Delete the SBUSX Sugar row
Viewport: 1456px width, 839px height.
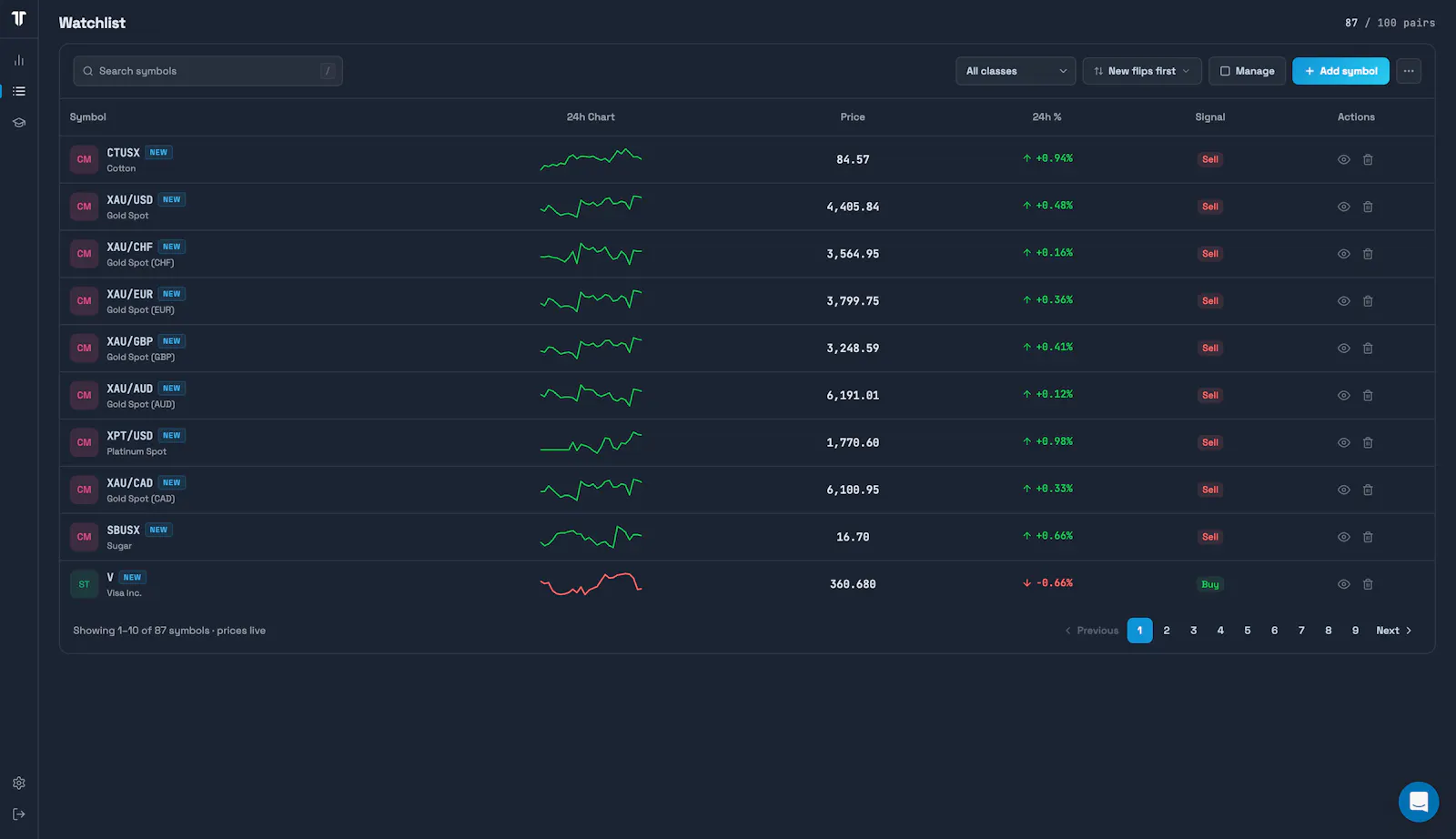[x=1368, y=537]
